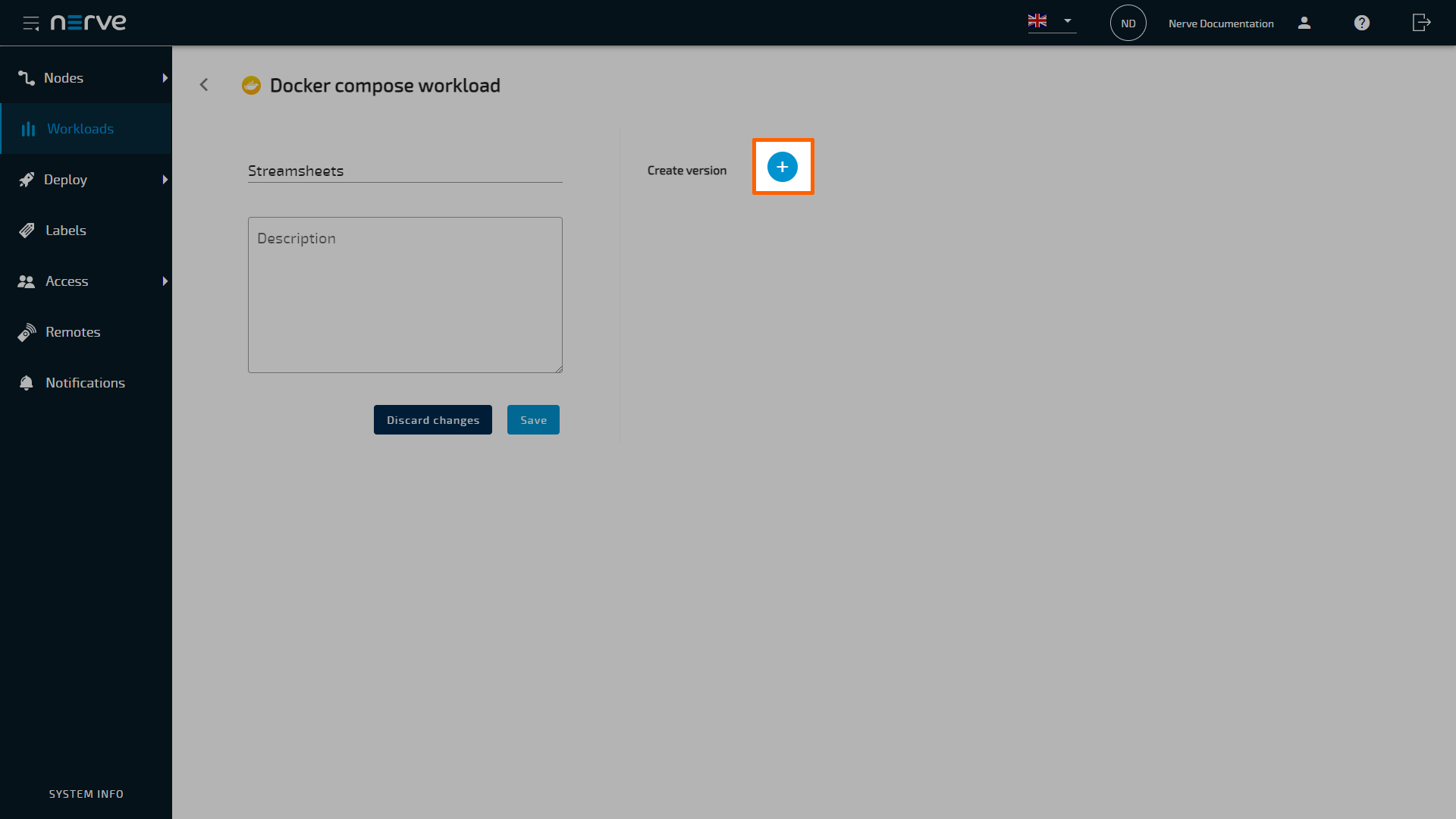Open the Notifications section
This screenshot has width=1456, height=819.
coord(85,382)
